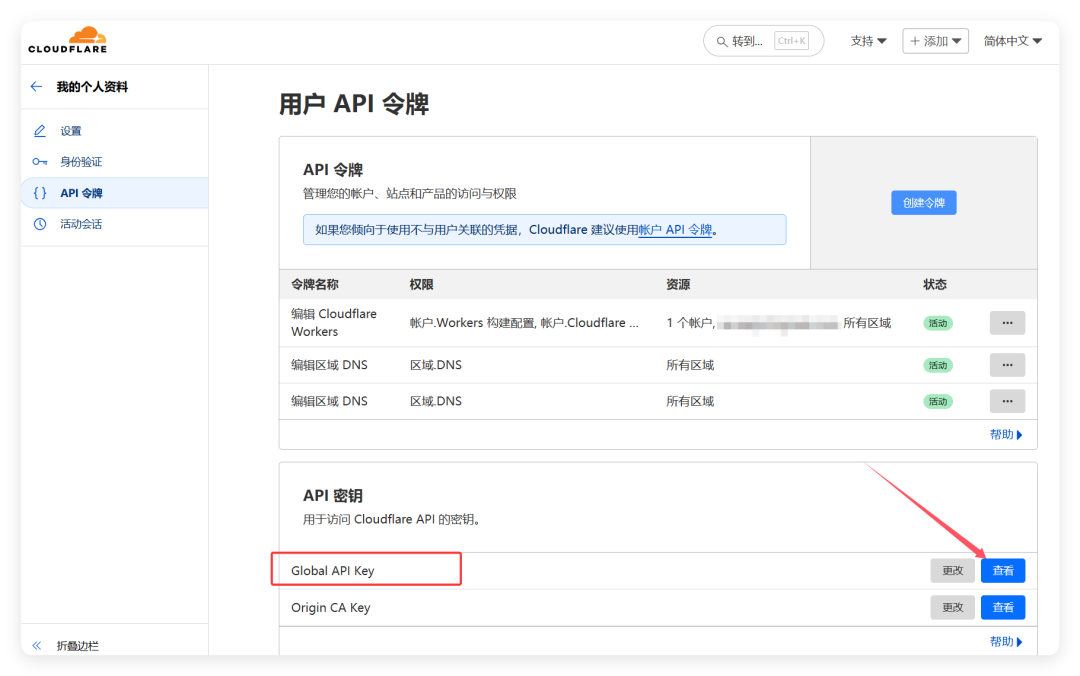Click the 资源 column header

point(678,284)
